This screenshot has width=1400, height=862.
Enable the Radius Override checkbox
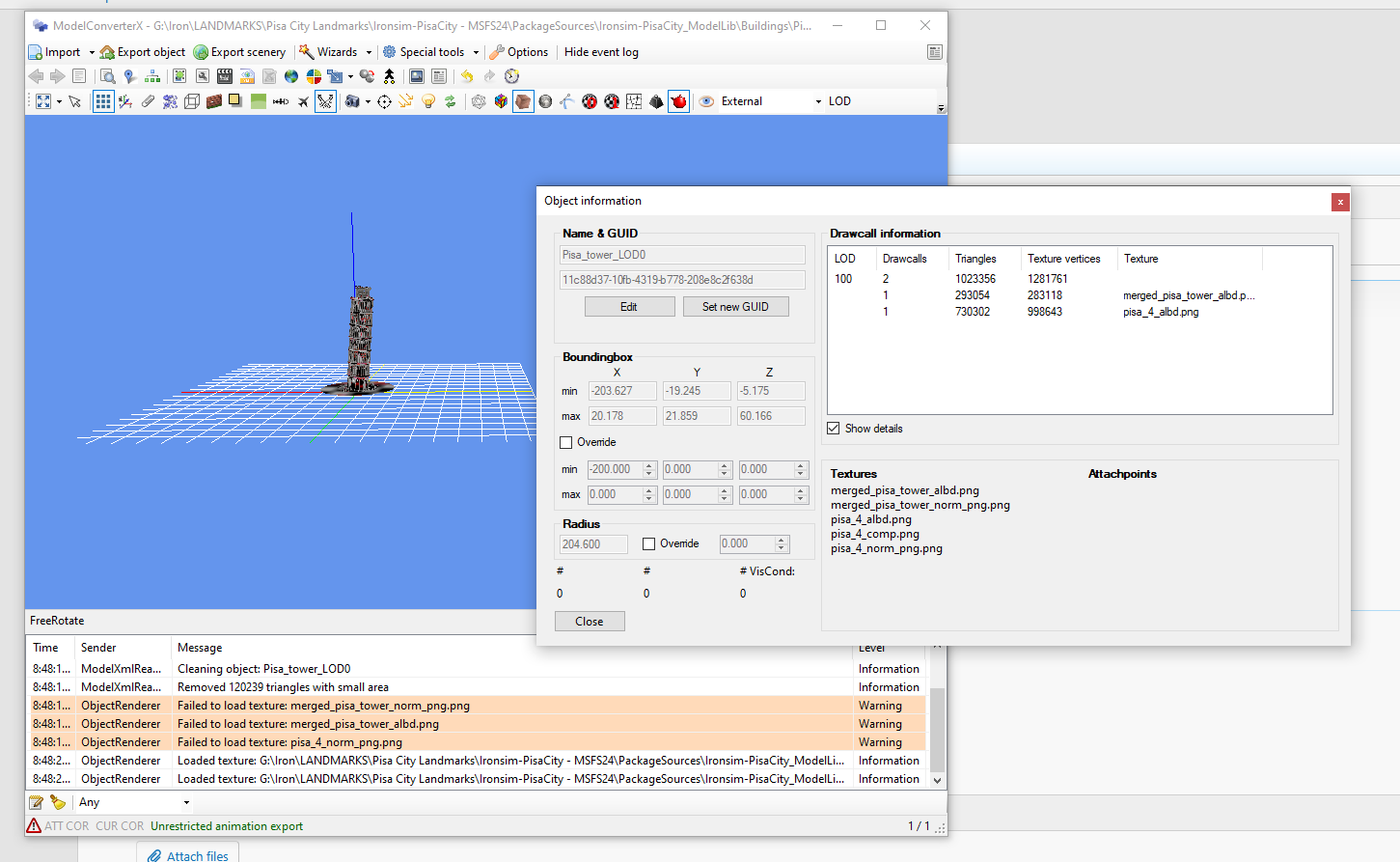pos(649,544)
